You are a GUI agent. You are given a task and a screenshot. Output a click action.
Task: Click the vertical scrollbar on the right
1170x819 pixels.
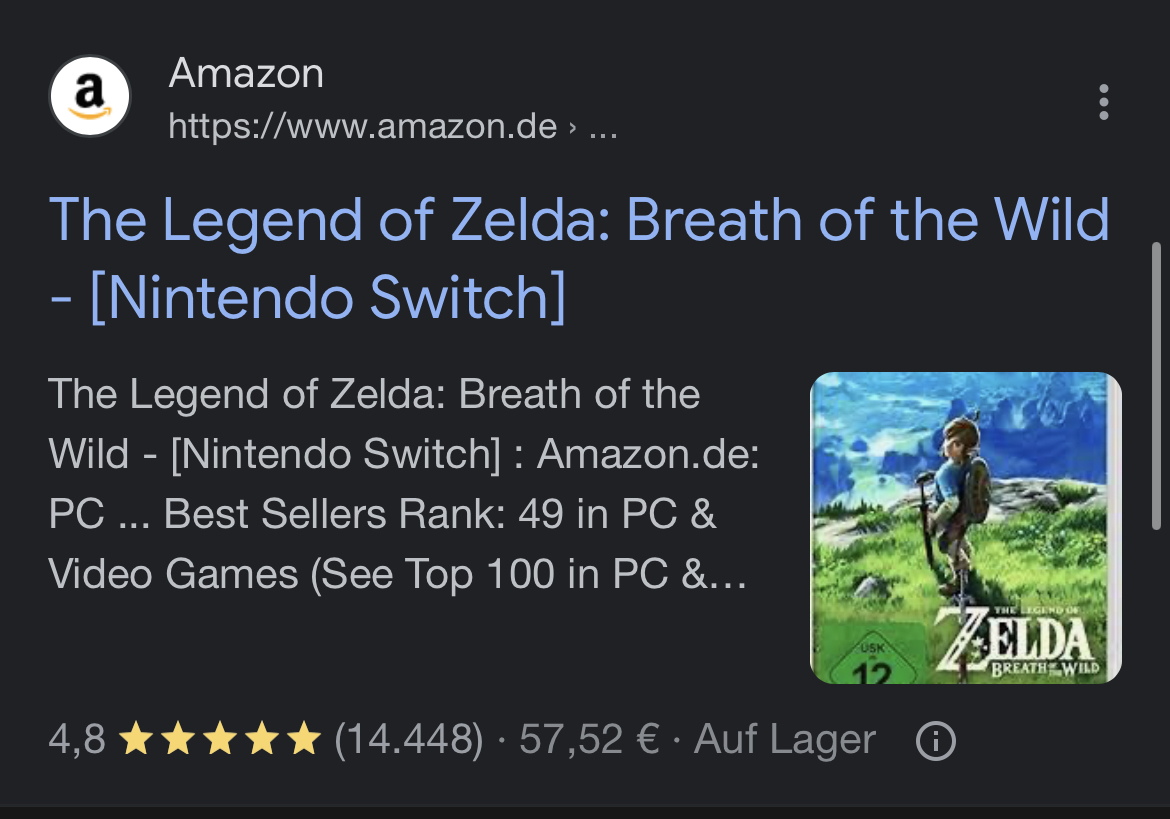click(x=1157, y=385)
